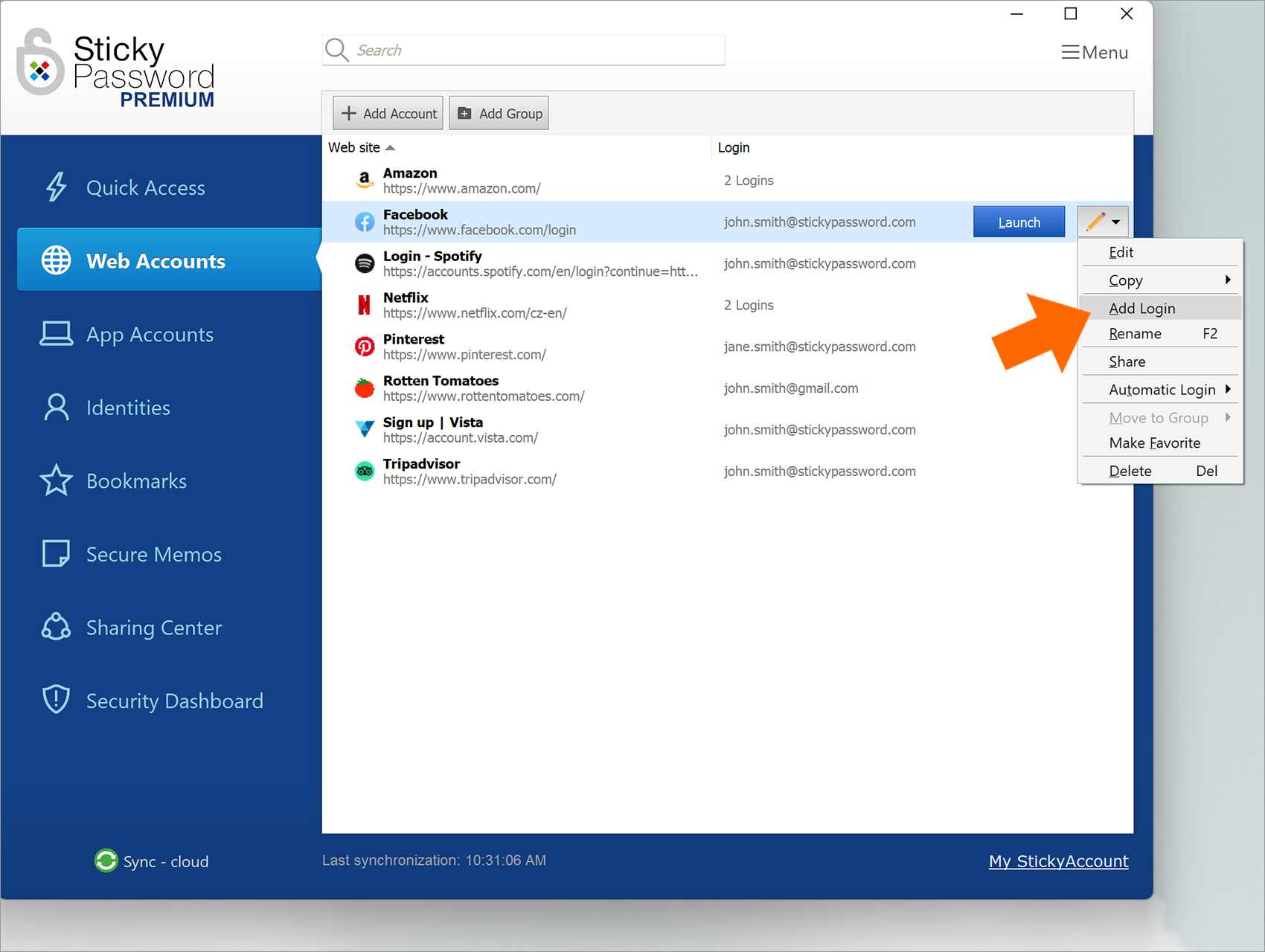Click the Tripadvisor owl icon
Screen dimensions: 1265x952
pyautogui.click(x=365, y=471)
